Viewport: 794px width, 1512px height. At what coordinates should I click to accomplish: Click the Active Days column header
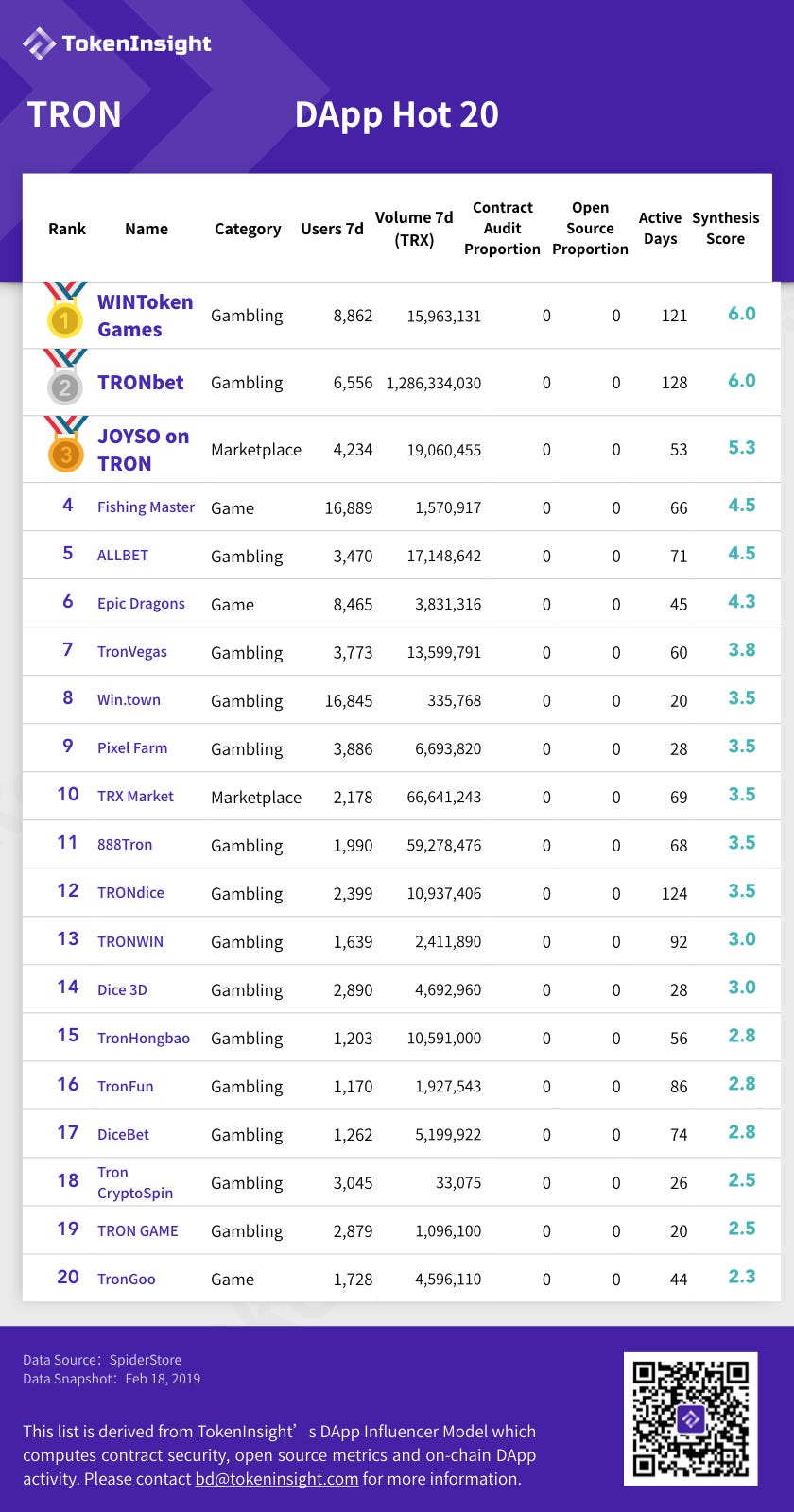point(660,228)
